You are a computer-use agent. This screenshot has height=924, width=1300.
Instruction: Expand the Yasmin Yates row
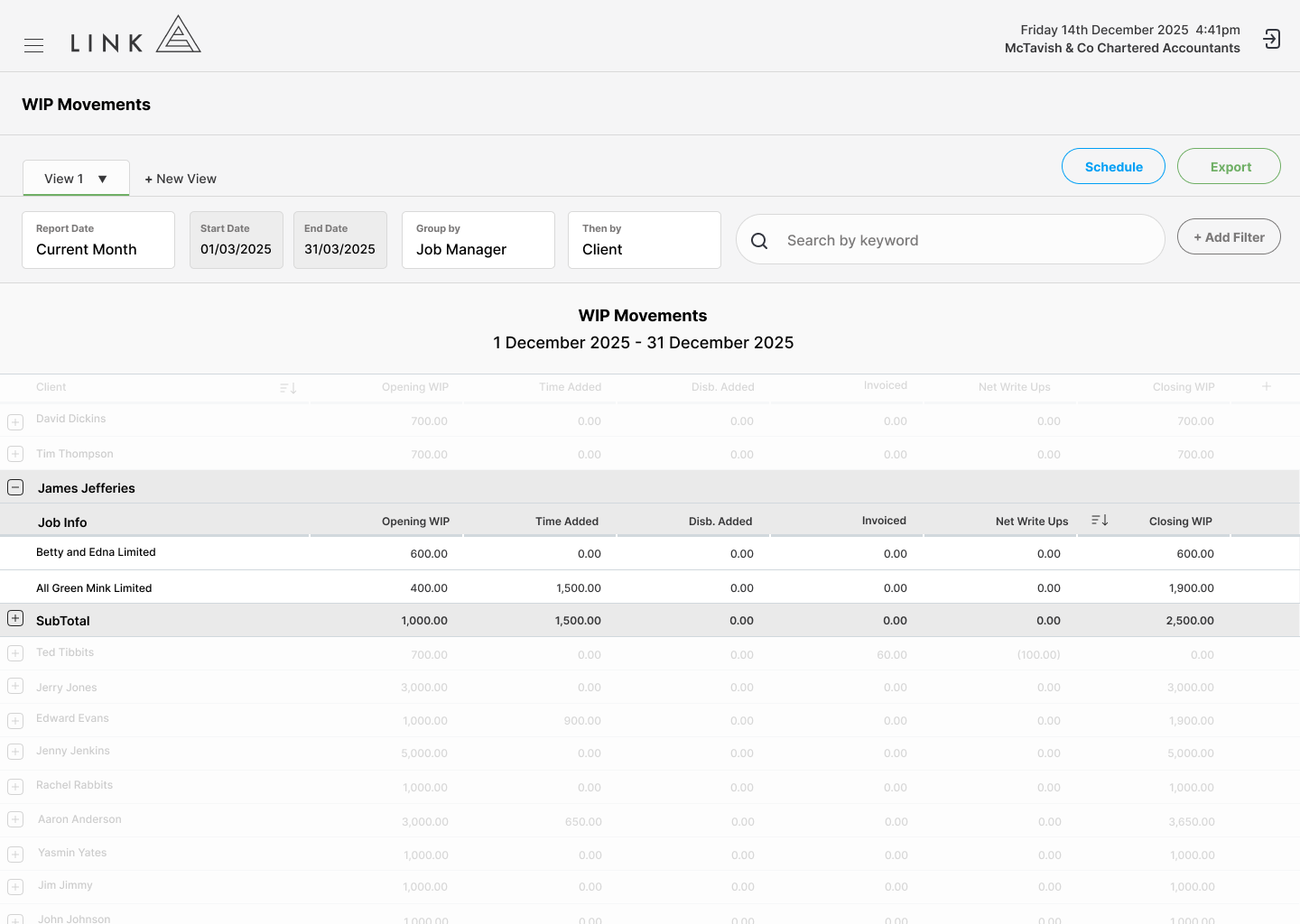[15, 854]
